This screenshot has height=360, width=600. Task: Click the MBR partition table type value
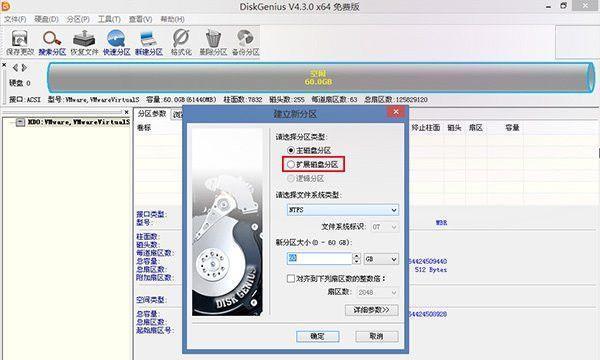441,223
